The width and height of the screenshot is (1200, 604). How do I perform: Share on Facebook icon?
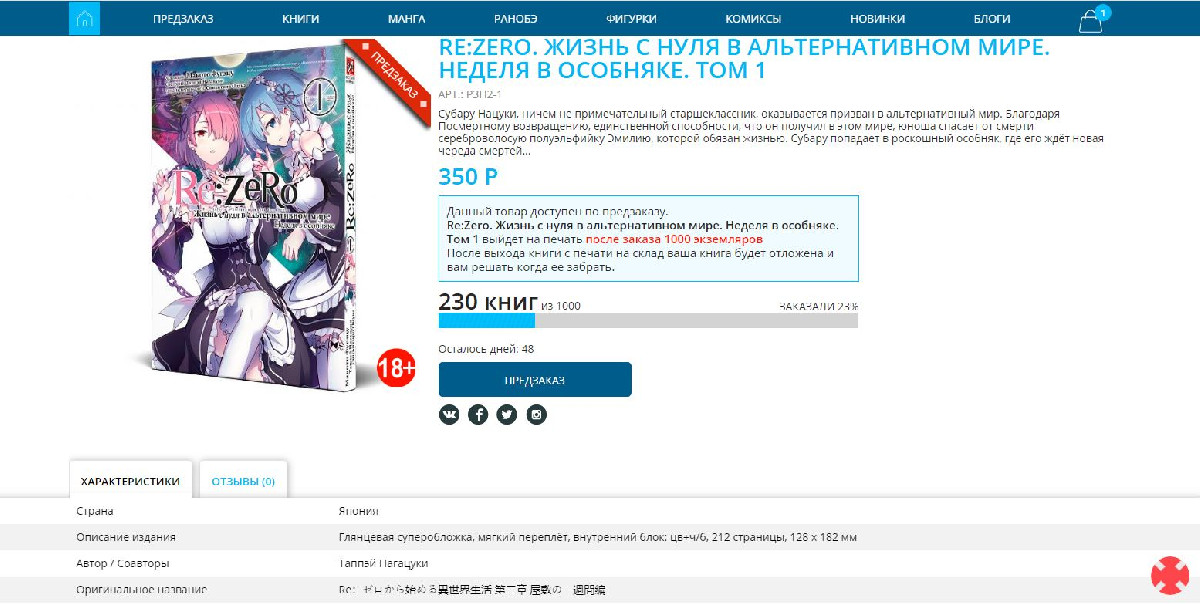(x=478, y=415)
